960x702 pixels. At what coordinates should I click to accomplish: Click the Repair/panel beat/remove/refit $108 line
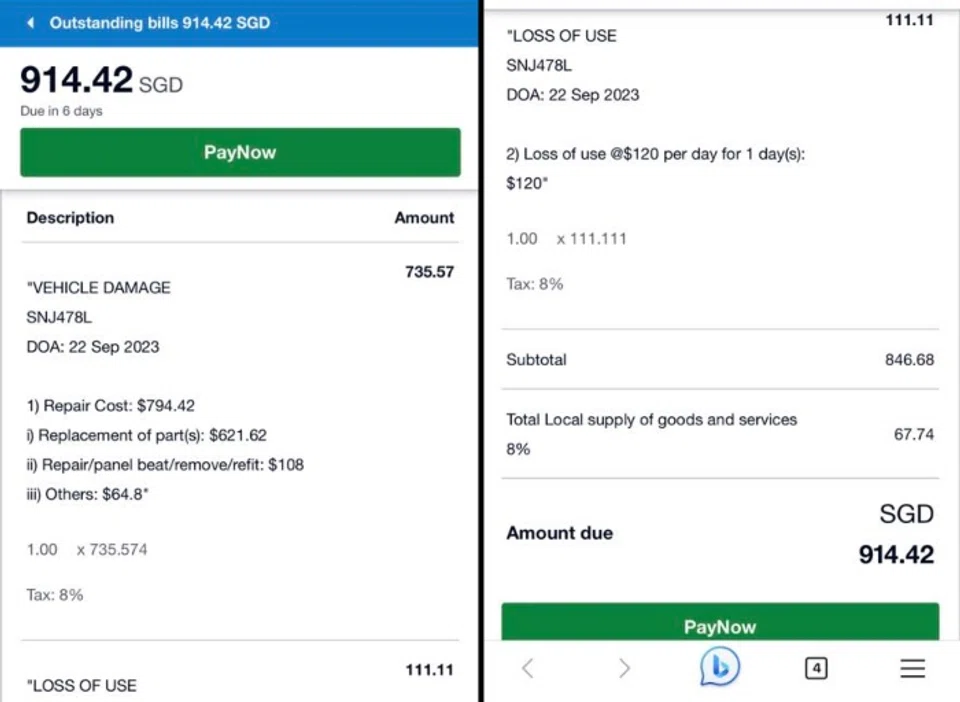pos(165,464)
